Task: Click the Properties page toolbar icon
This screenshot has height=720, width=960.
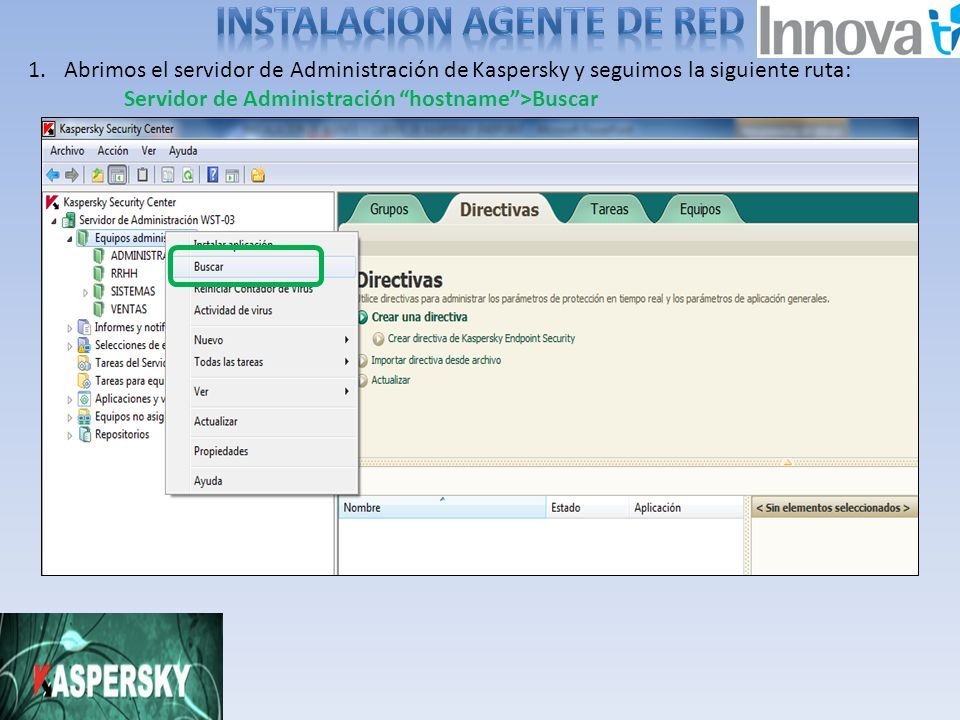Action: point(168,175)
